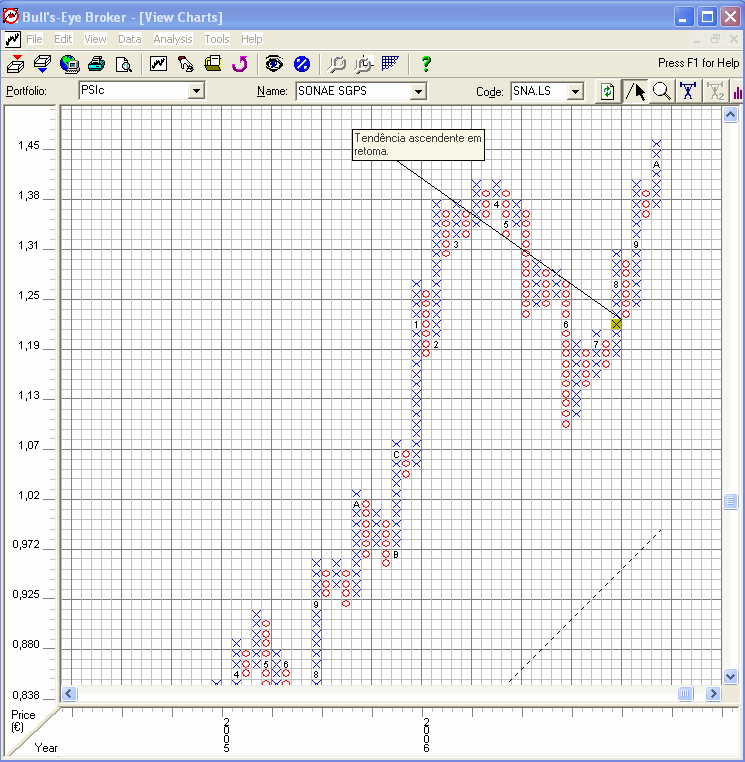Expand the Portfolio PSIc dropdown

tap(196, 90)
